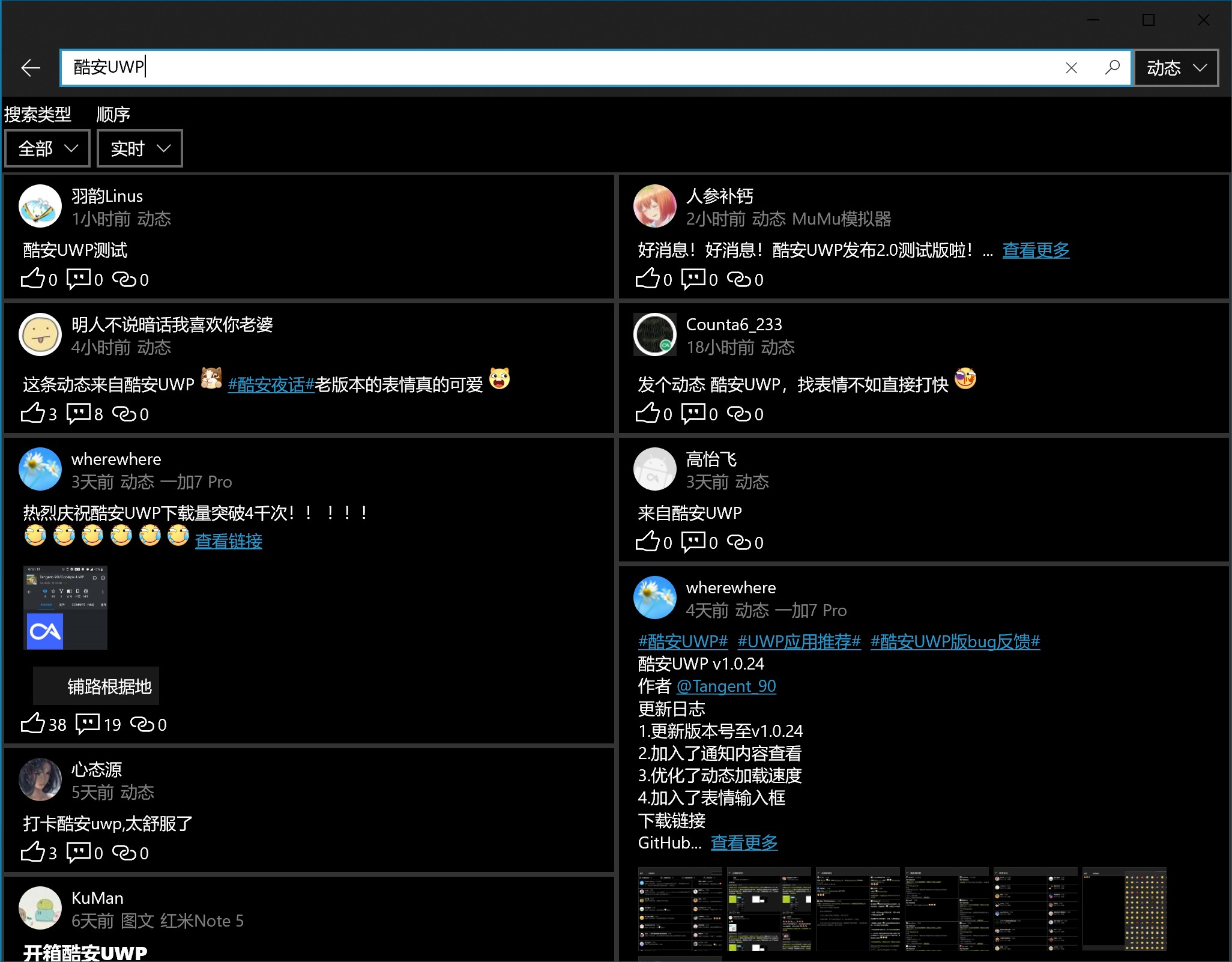The image size is (1232, 962).
Task: Like Counta6_233's post
Action: click(648, 414)
